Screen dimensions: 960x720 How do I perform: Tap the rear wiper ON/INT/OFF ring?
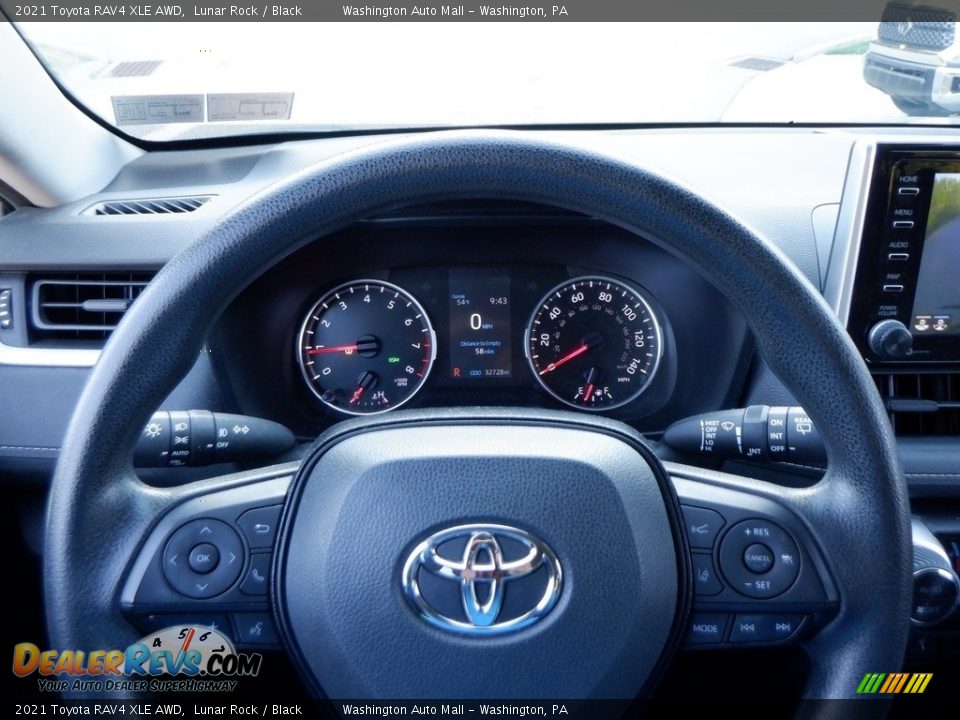point(778,435)
